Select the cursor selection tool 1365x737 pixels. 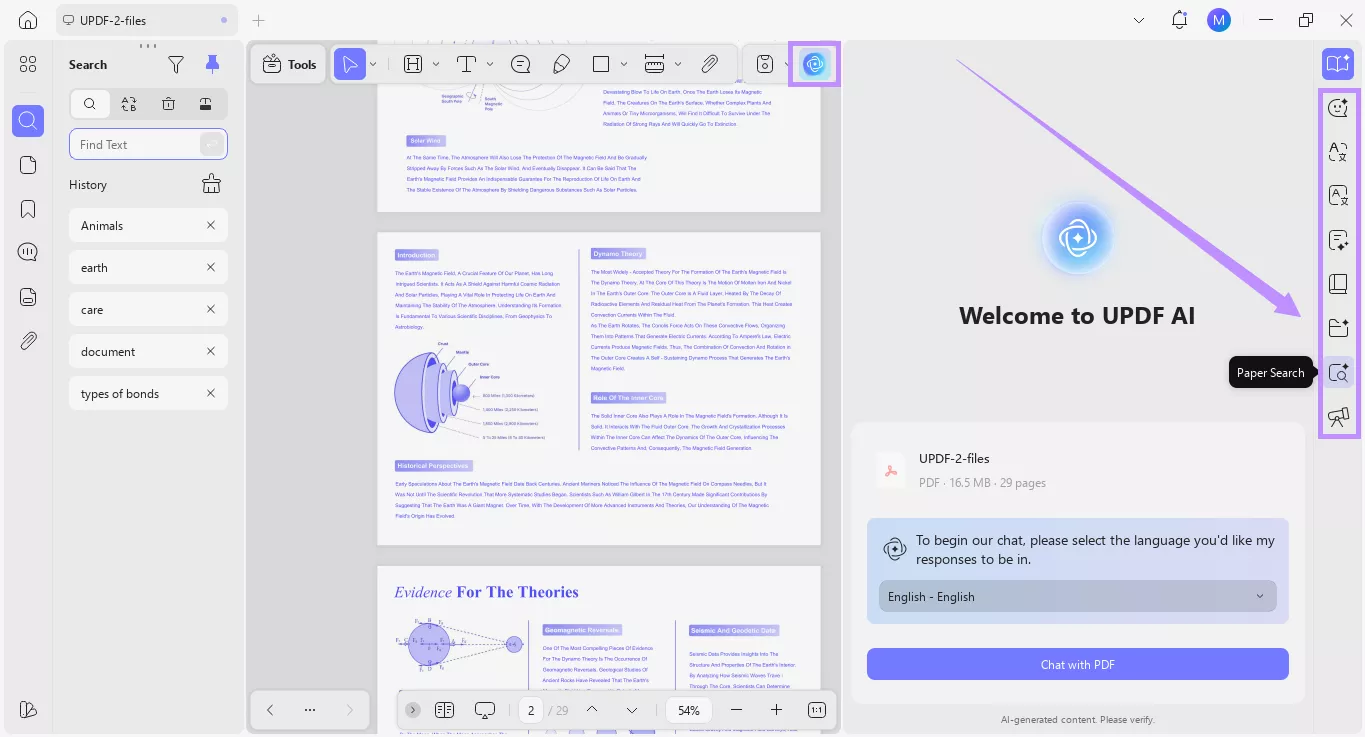click(350, 64)
